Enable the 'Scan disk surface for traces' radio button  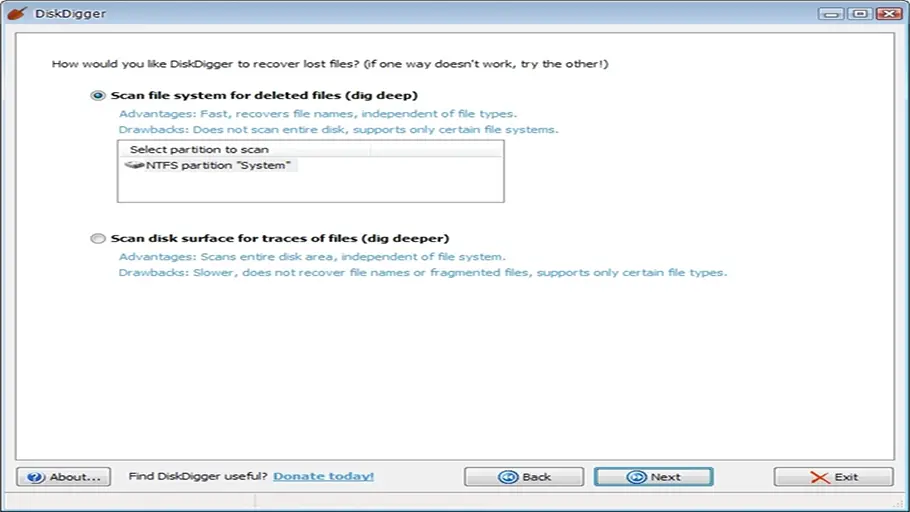tap(97, 239)
